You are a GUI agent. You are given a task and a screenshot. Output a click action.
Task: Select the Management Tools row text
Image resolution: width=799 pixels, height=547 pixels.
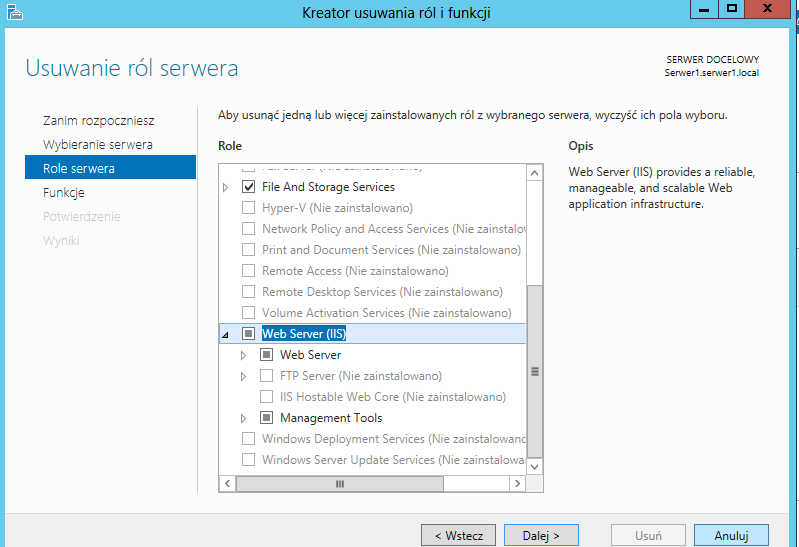pyautogui.click(x=331, y=418)
